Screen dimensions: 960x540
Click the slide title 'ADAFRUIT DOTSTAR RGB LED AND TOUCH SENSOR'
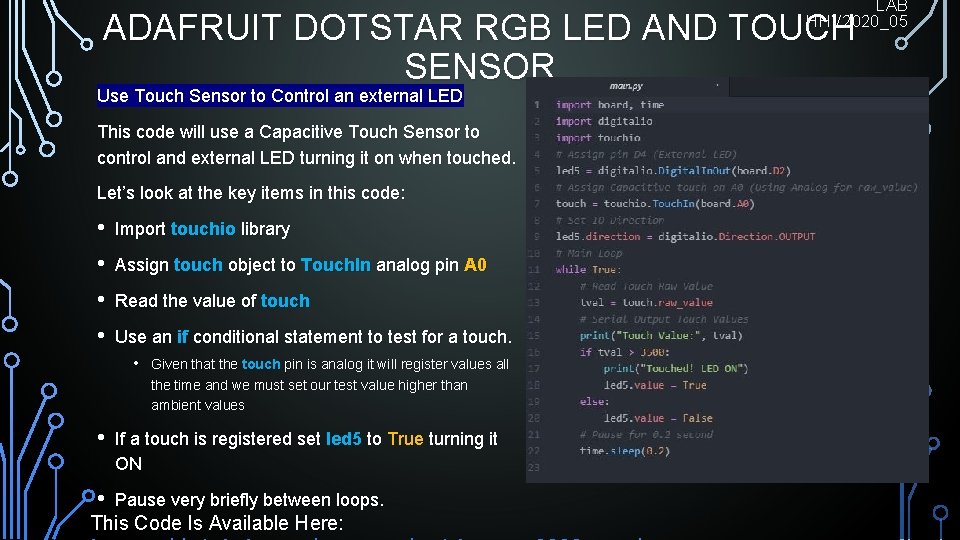pyautogui.click(x=479, y=46)
